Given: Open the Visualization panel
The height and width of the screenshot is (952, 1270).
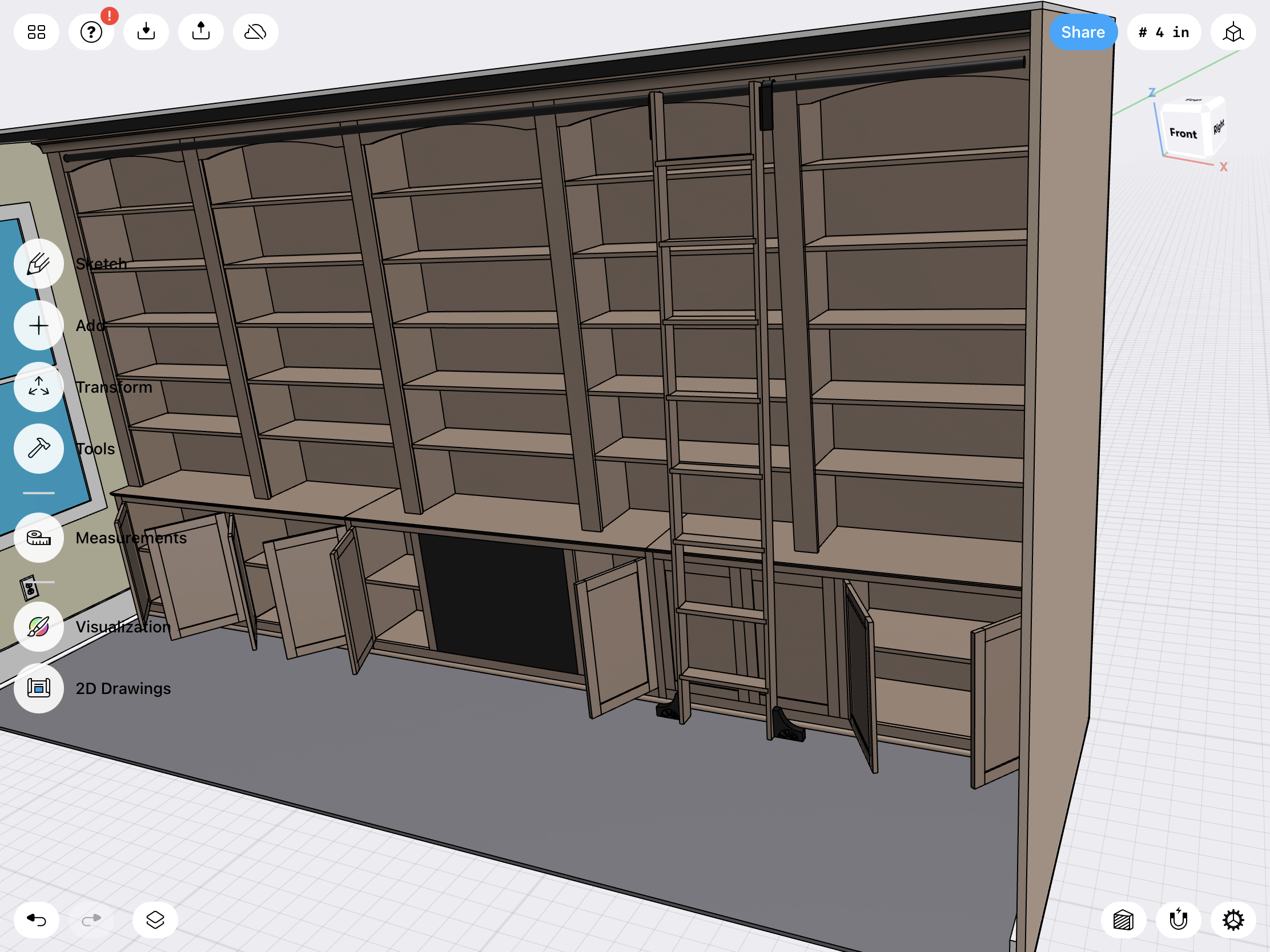Looking at the screenshot, I should [x=38, y=627].
